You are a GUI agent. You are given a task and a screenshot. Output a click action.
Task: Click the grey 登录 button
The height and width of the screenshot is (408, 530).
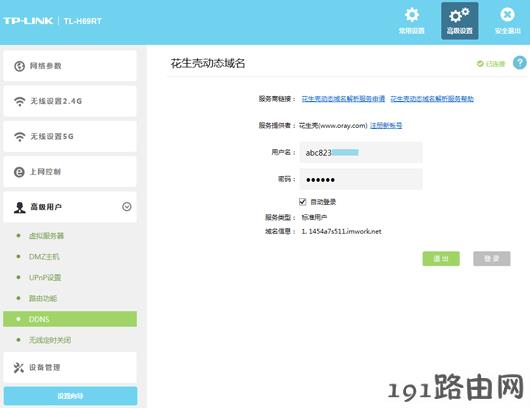(492, 259)
